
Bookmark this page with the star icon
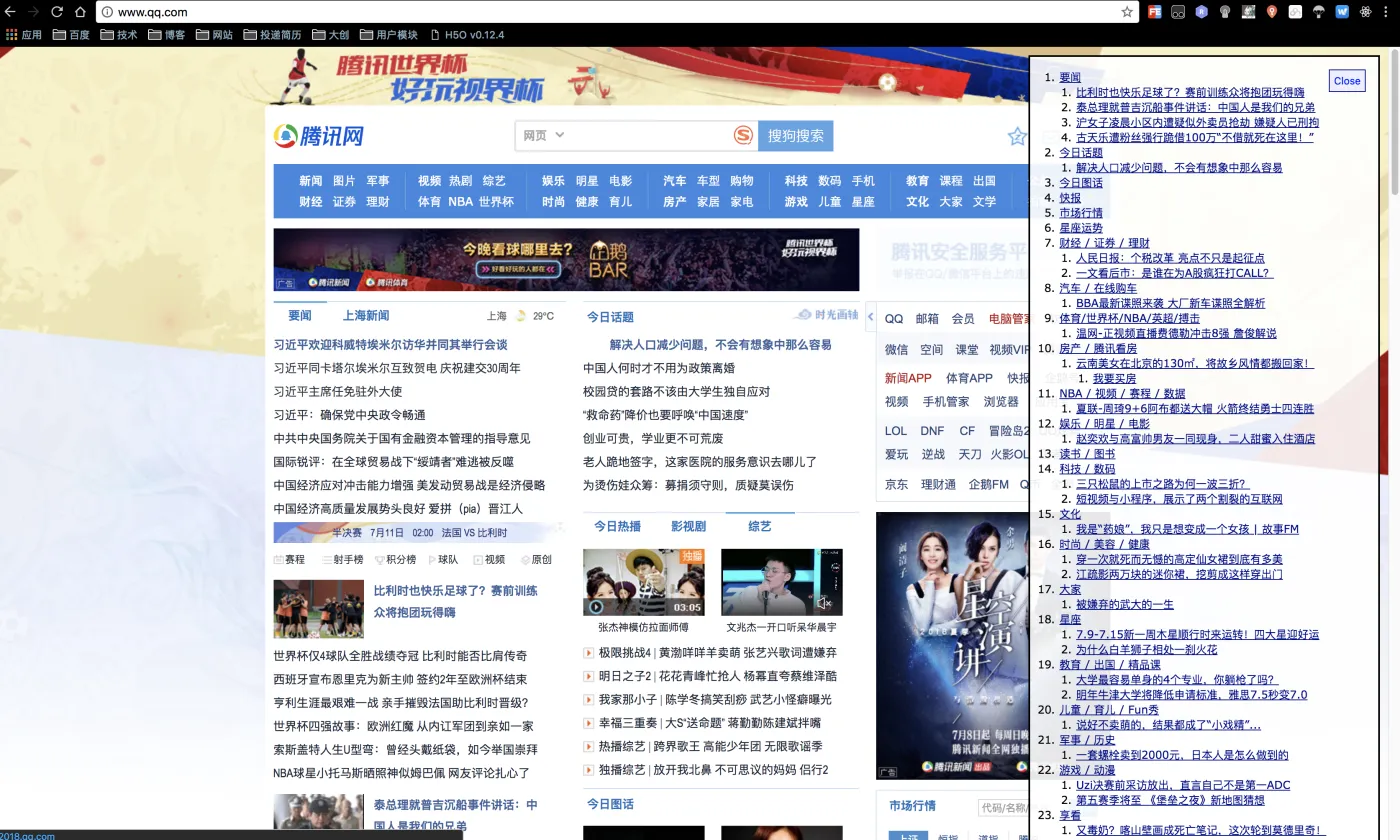click(1127, 12)
